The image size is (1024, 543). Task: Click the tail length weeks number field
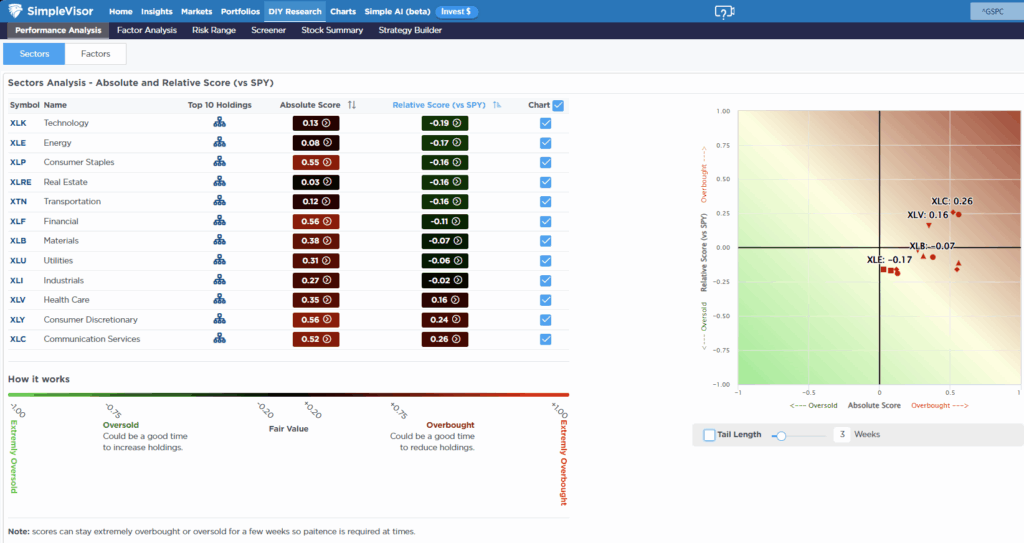coord(842,435)
